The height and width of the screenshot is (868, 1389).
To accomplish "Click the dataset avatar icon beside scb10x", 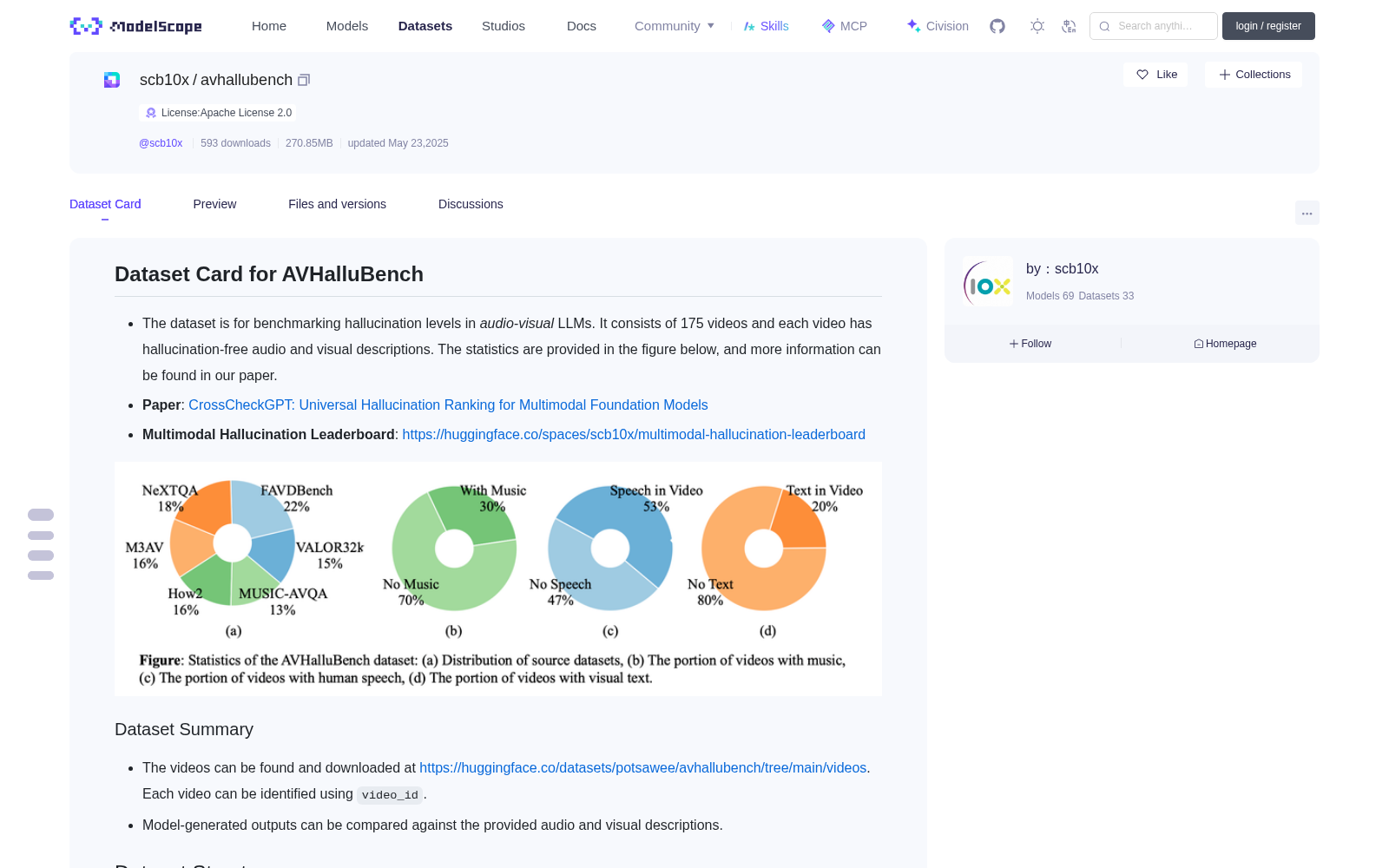I will [x=112, y=80].
